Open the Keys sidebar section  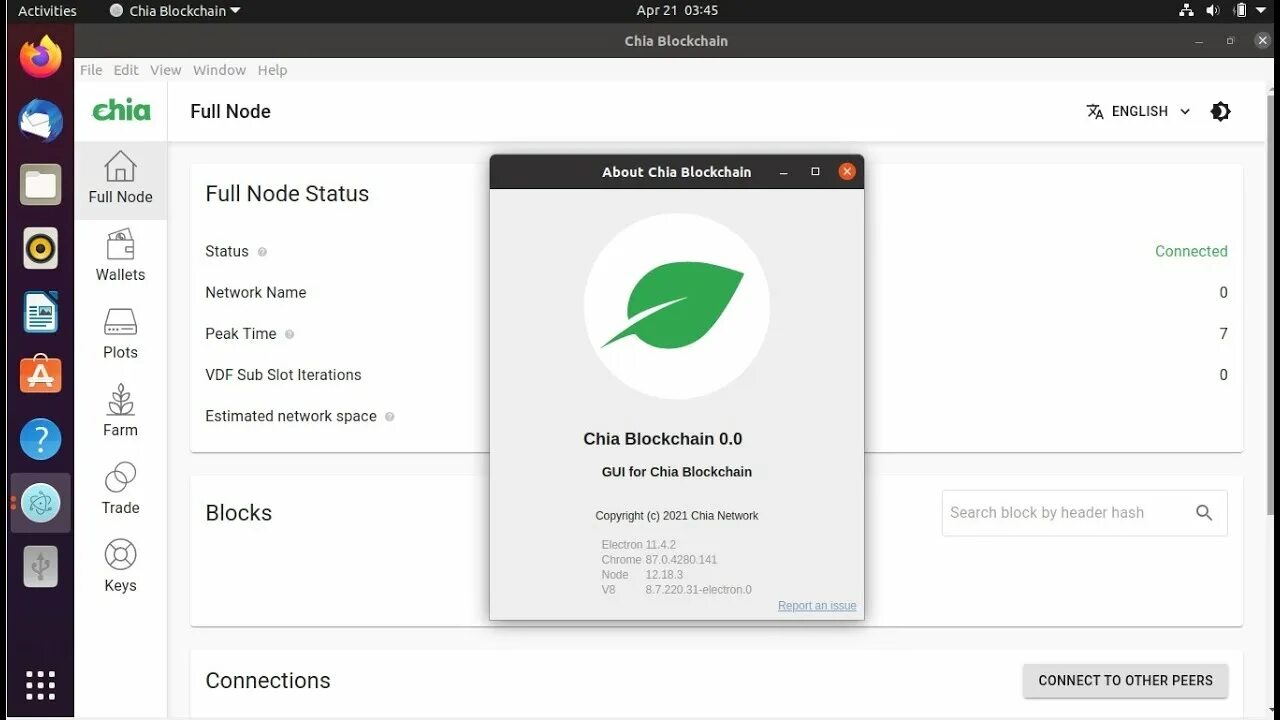(120, 567)
